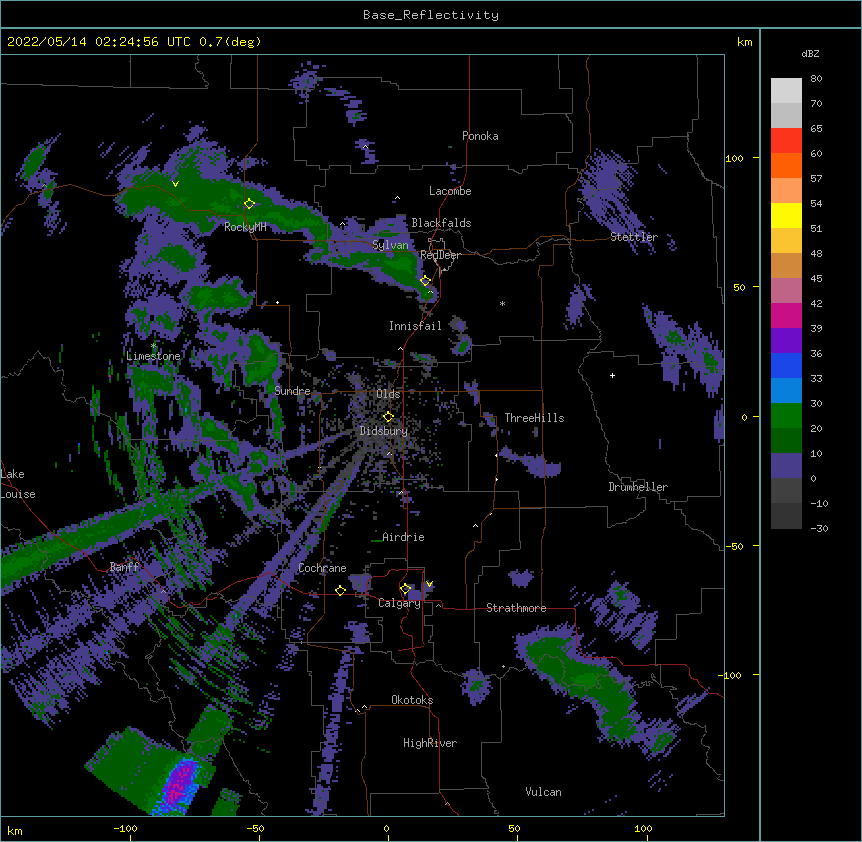
Task: Click the Lacombe town label
Action: point(450,191)
